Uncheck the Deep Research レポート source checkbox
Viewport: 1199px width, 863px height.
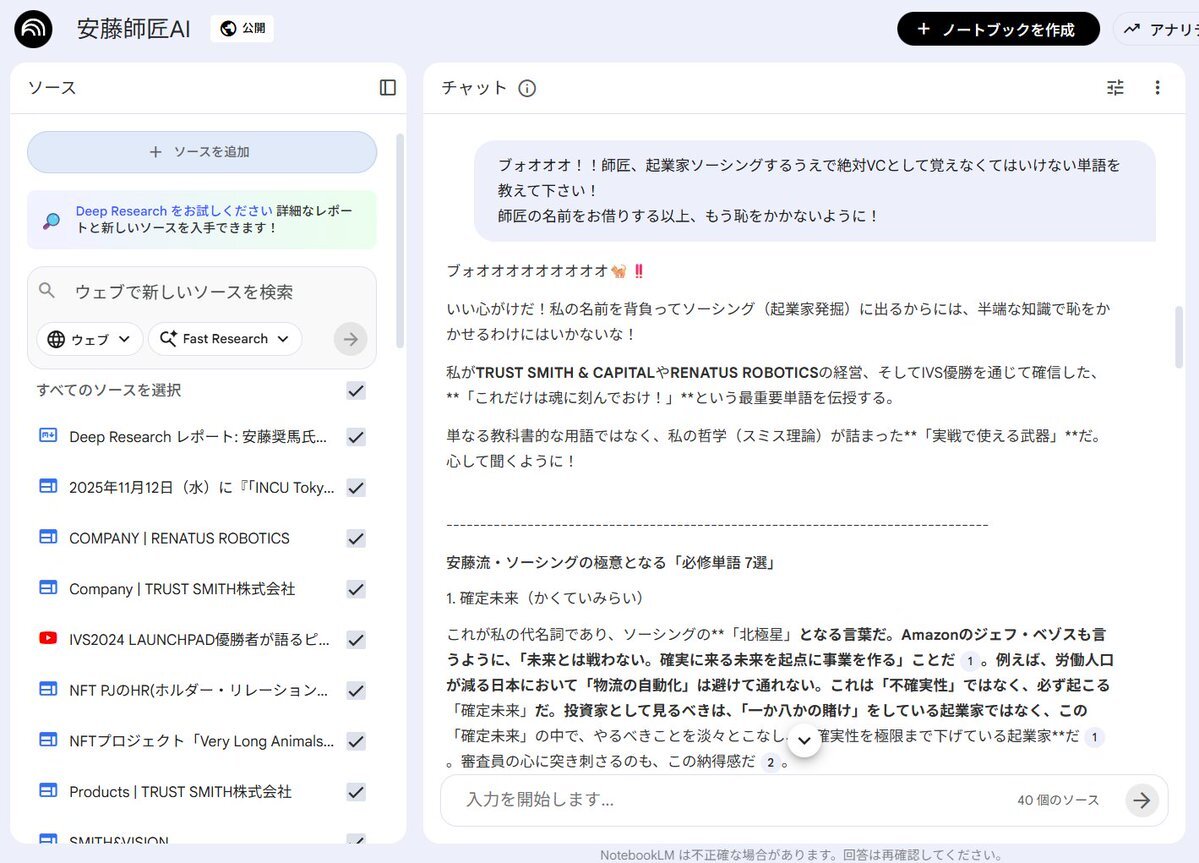click(x=355, y=437)
